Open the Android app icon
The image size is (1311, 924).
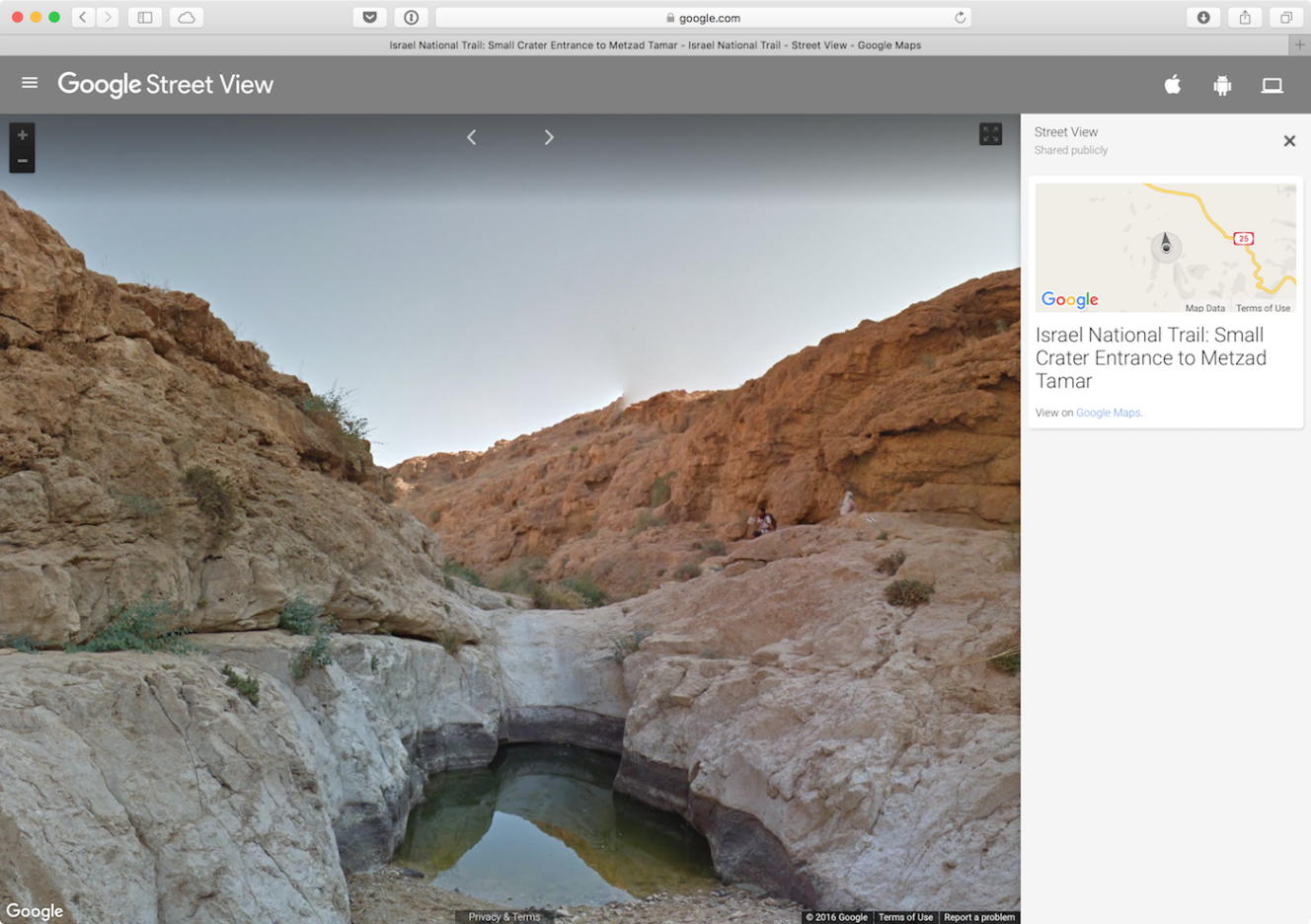[1222, 86]
